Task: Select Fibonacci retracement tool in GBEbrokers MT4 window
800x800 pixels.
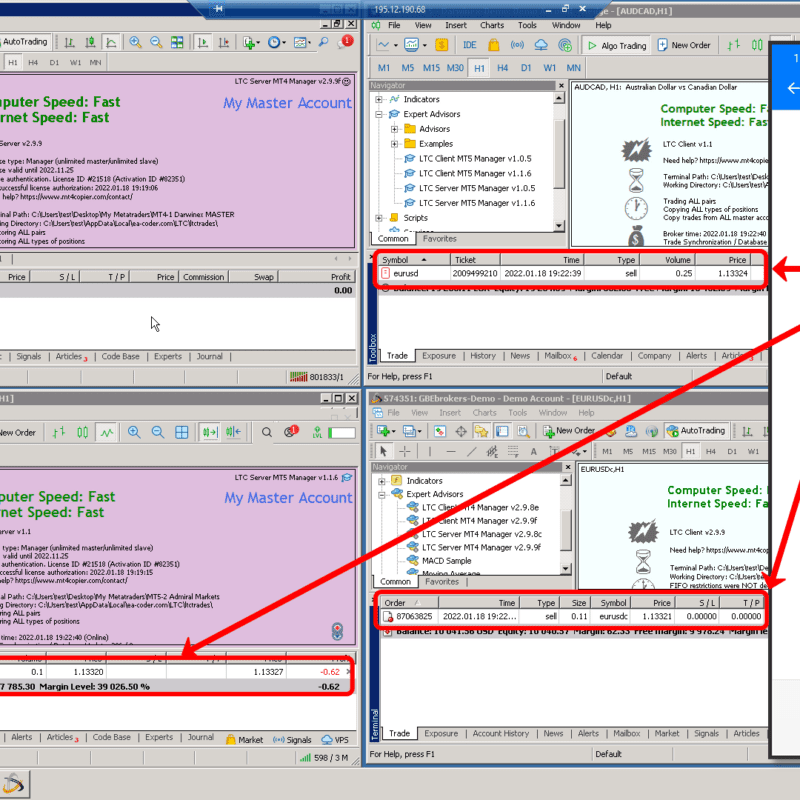Action: tap(513, 452)
